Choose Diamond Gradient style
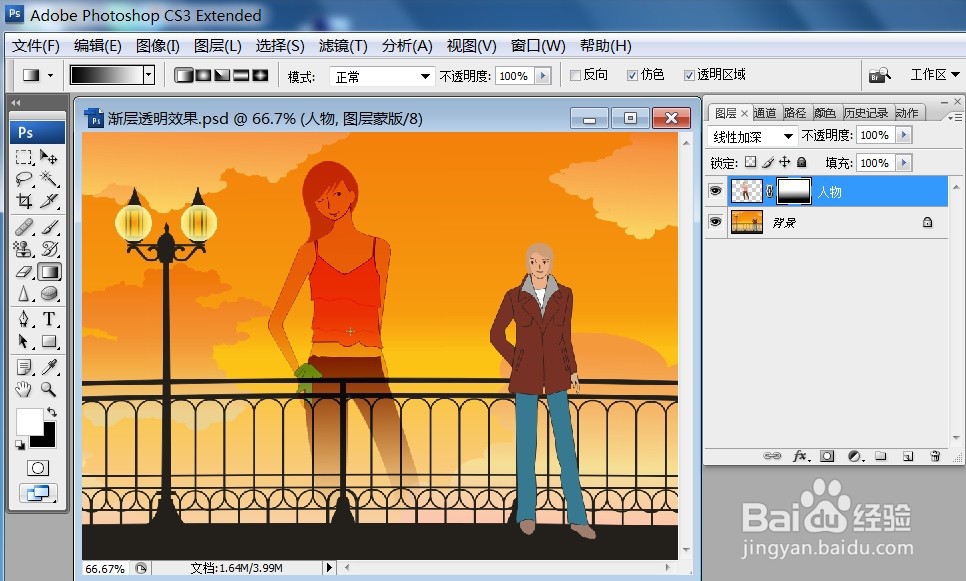Screen dimensions: 966x581 pyautogui.click(x=260, y=75)
